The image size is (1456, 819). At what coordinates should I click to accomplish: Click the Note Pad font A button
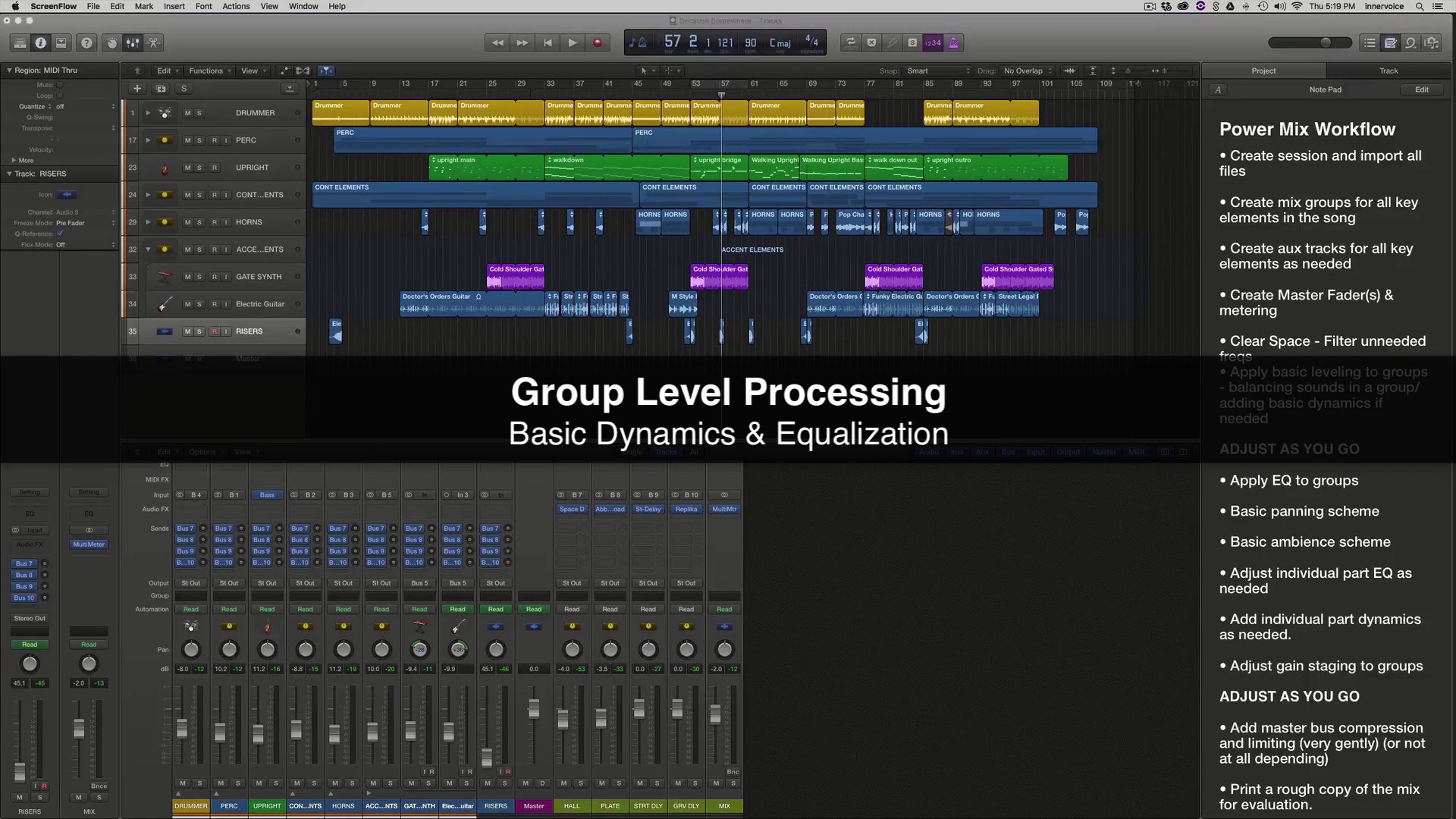1218,89
